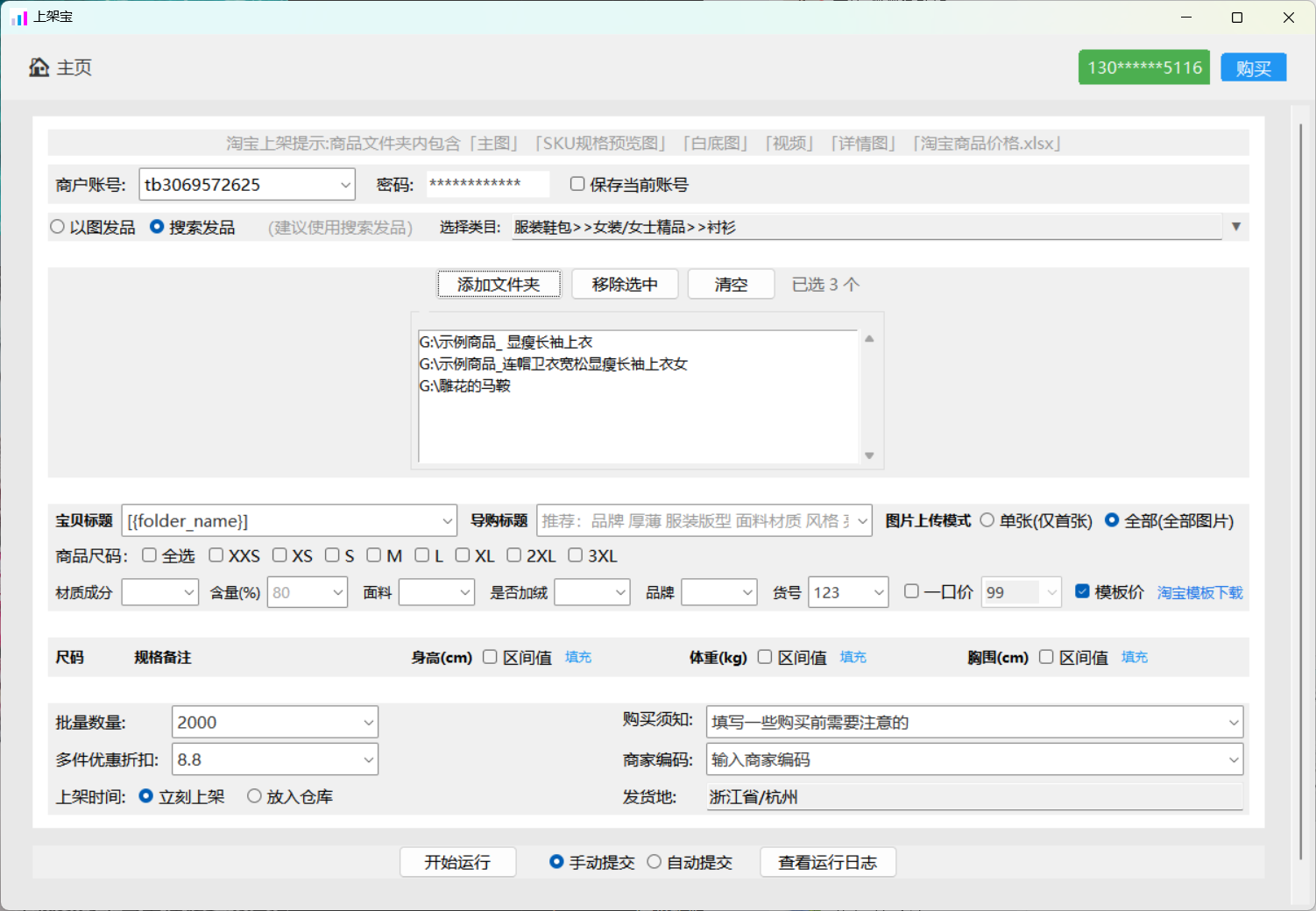Screen dimensions: 1316x911
Task: Click the 购买 purchase button
Action: click(x=1254, y=68)
